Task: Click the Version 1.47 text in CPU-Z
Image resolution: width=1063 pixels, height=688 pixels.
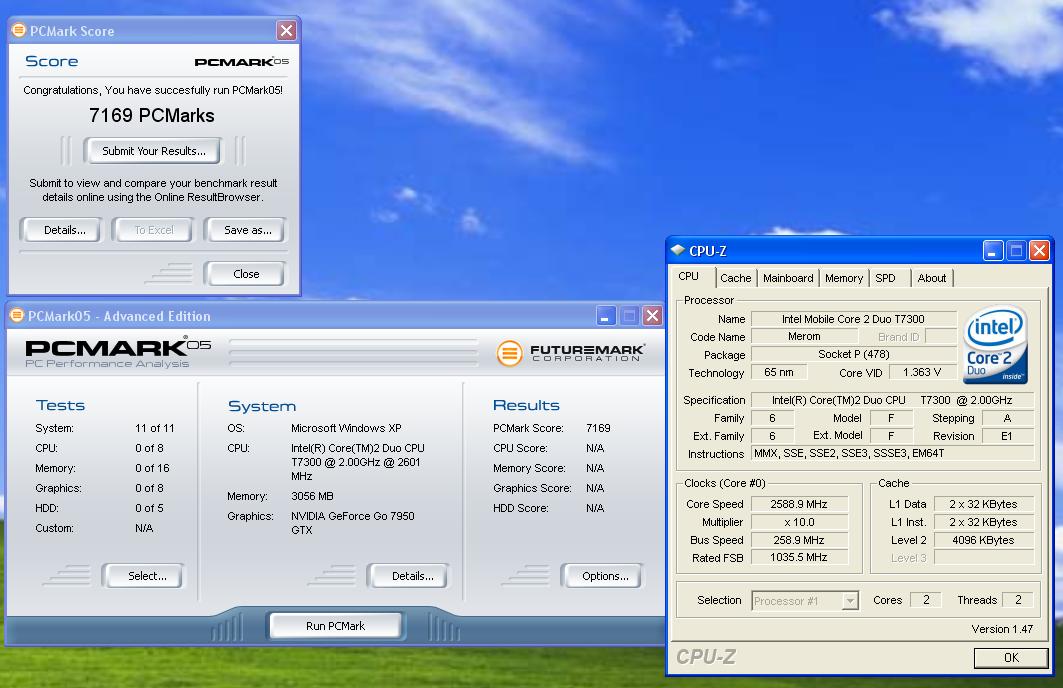Action: click(x=1002, y=629)
